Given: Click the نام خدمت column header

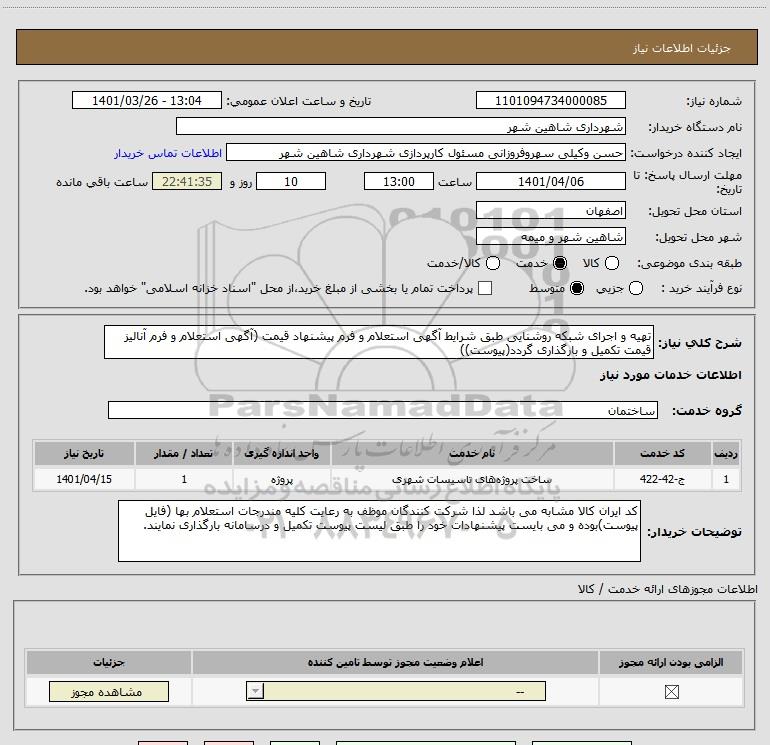Looking at the screenshot, I should pos(472,453).
